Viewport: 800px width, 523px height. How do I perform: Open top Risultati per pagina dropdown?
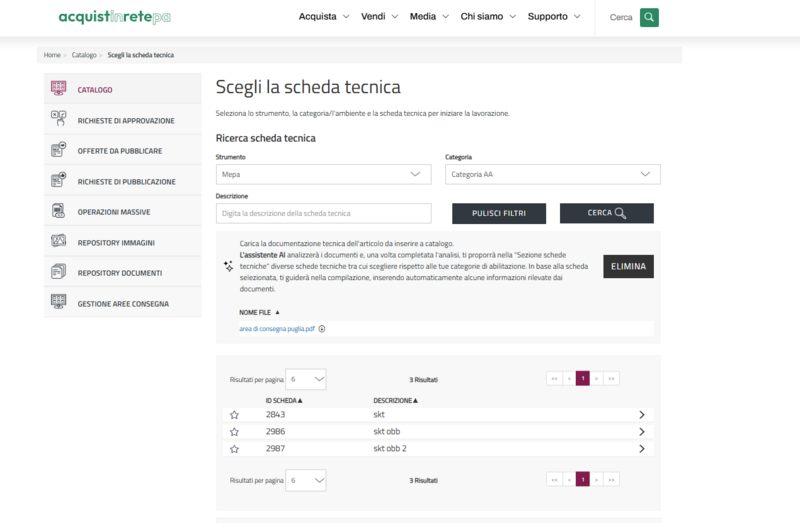coord(306,379)
